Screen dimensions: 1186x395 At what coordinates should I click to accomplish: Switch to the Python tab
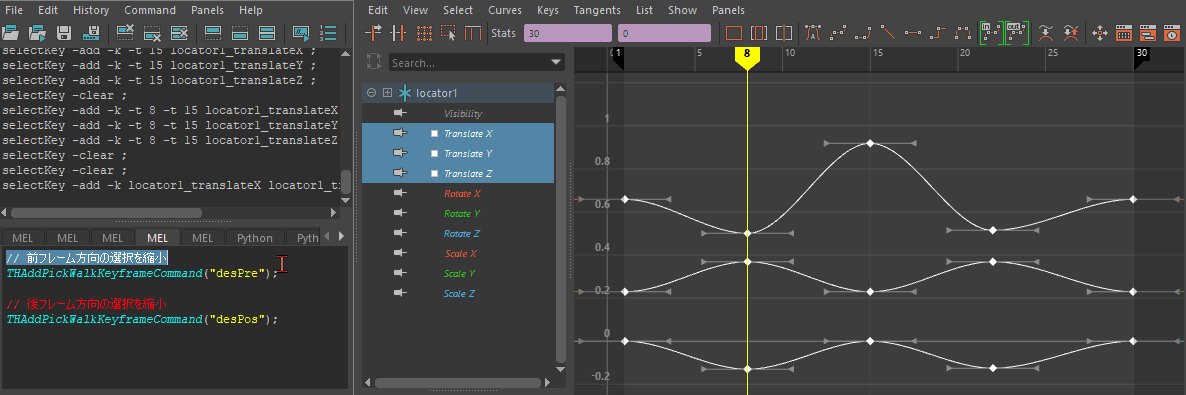coord(255,238)
